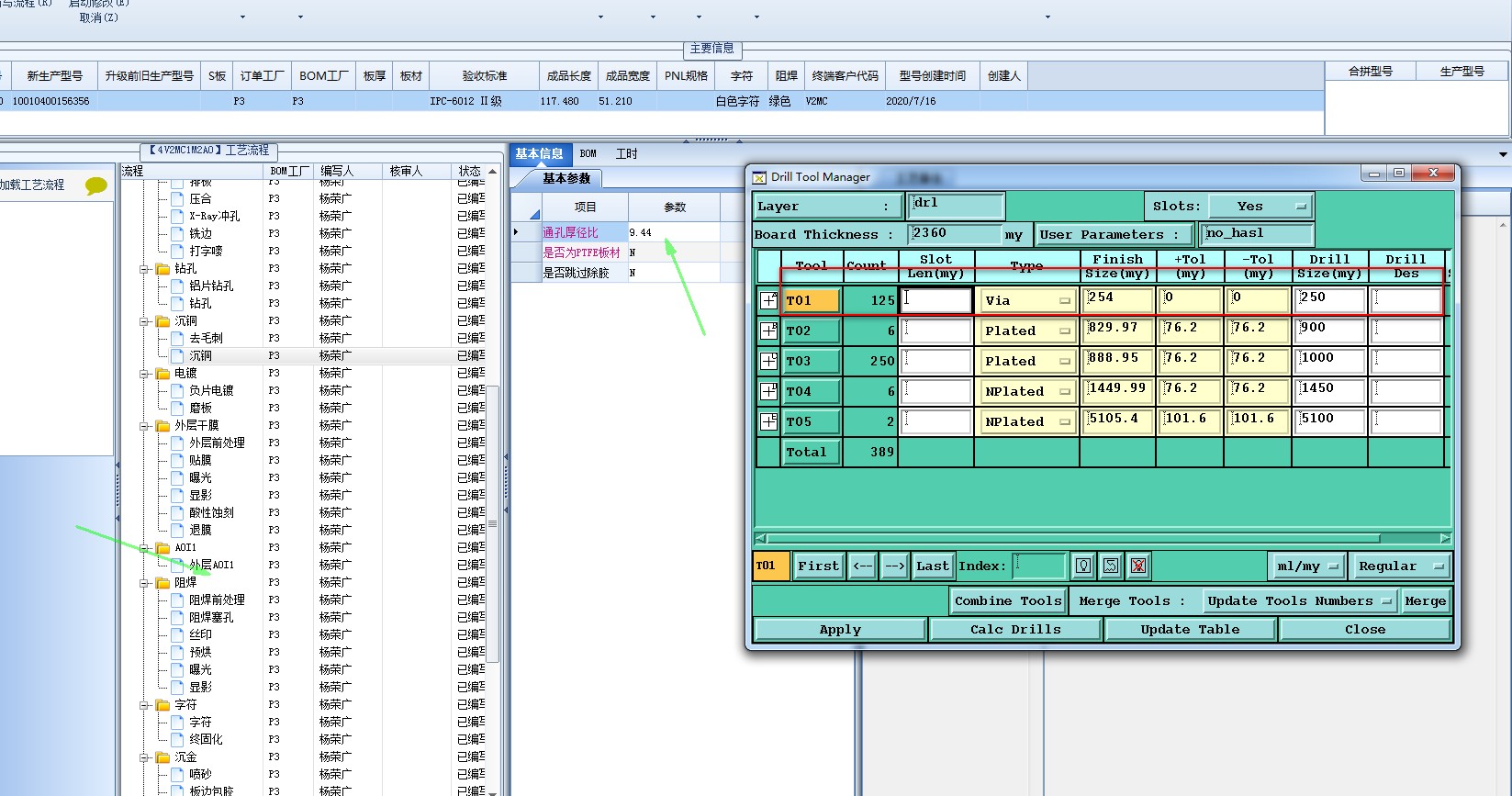
Task: Open the T02 Type dropdown showing Plated
Action: tap(1026, 331)
